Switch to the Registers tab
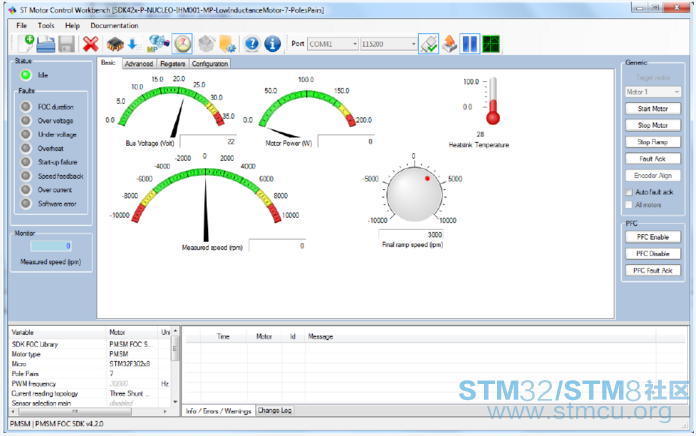 point(173,63)
